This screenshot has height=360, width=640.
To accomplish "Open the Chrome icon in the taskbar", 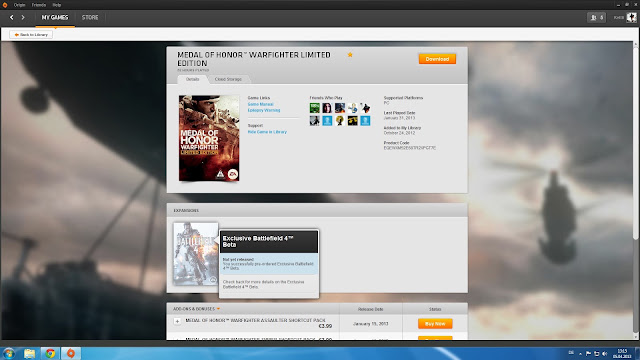I will (50, 353).
